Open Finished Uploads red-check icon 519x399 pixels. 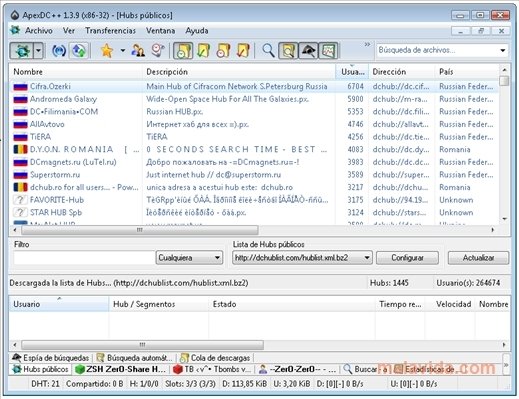pos(243,51)
